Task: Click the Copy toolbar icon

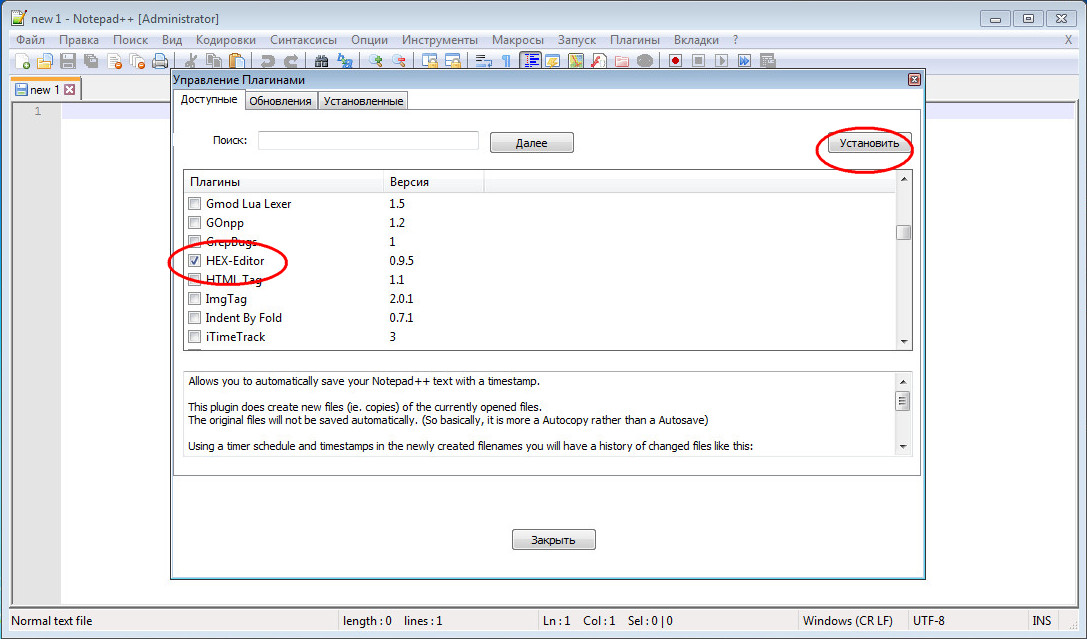Action: click(214, 61)
